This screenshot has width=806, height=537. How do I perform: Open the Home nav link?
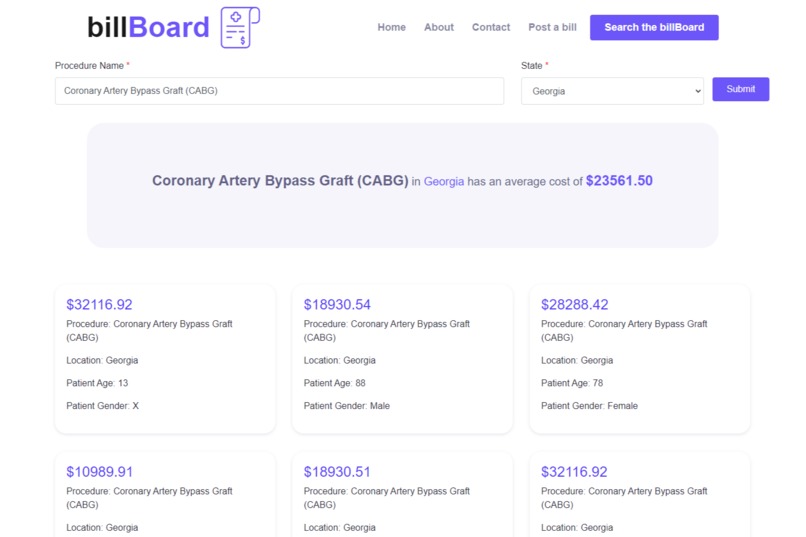[x=391, y=27]
